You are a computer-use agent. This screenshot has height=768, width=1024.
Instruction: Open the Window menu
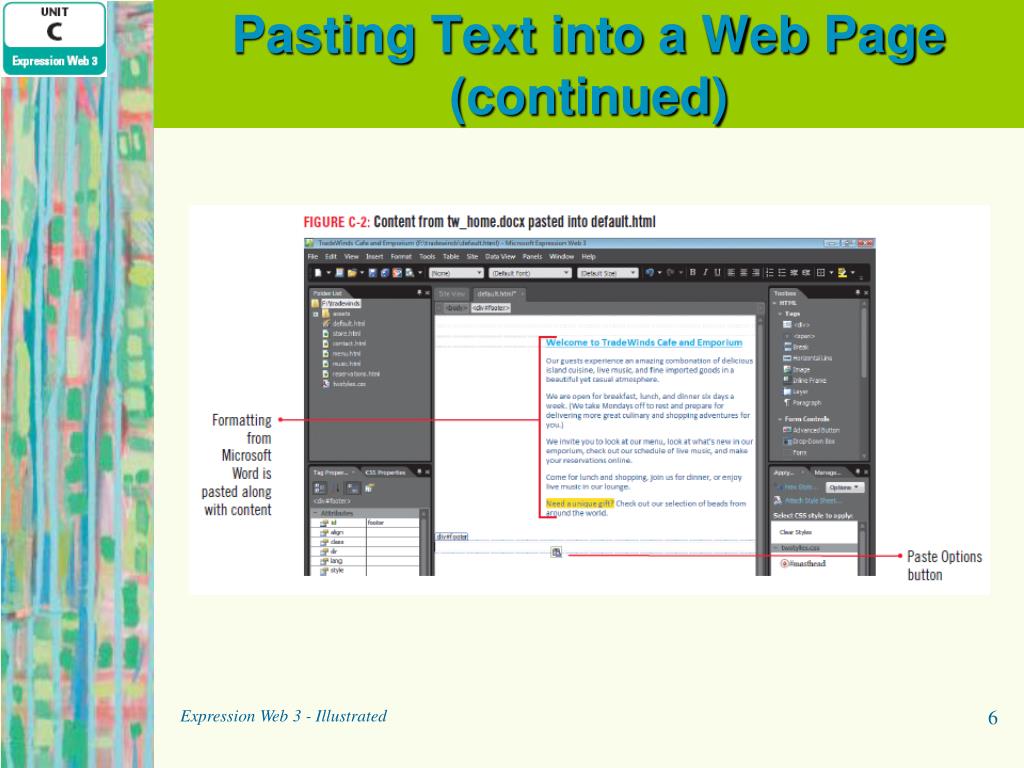[x=562, y=257]
